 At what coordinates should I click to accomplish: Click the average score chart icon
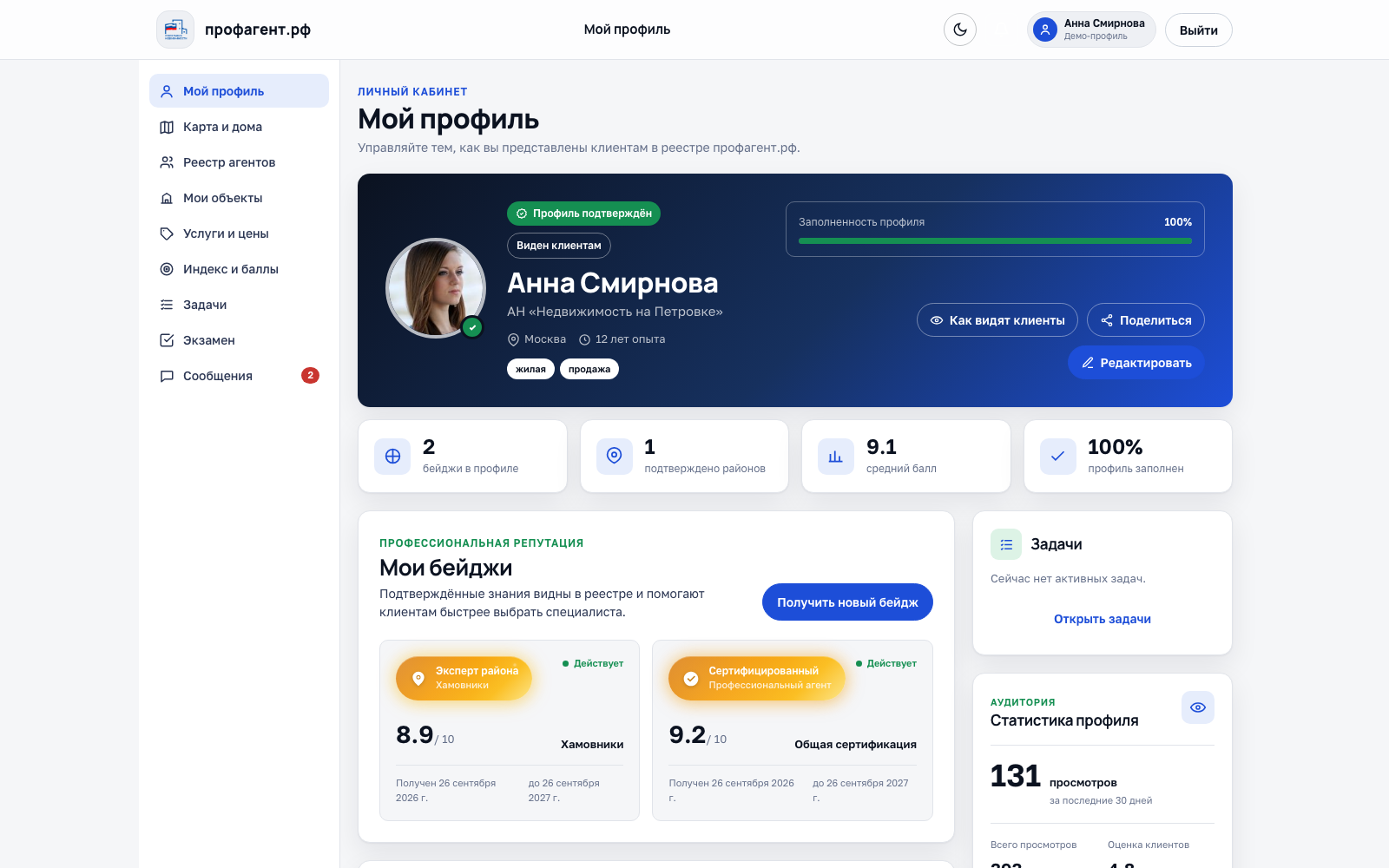836,457
